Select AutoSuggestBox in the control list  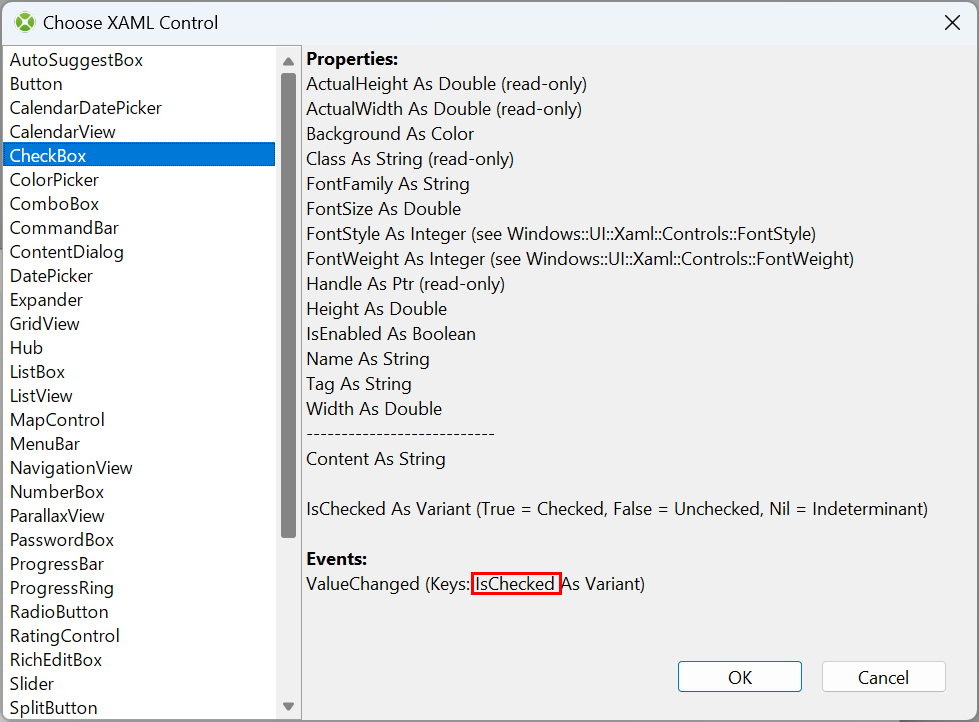139,60
